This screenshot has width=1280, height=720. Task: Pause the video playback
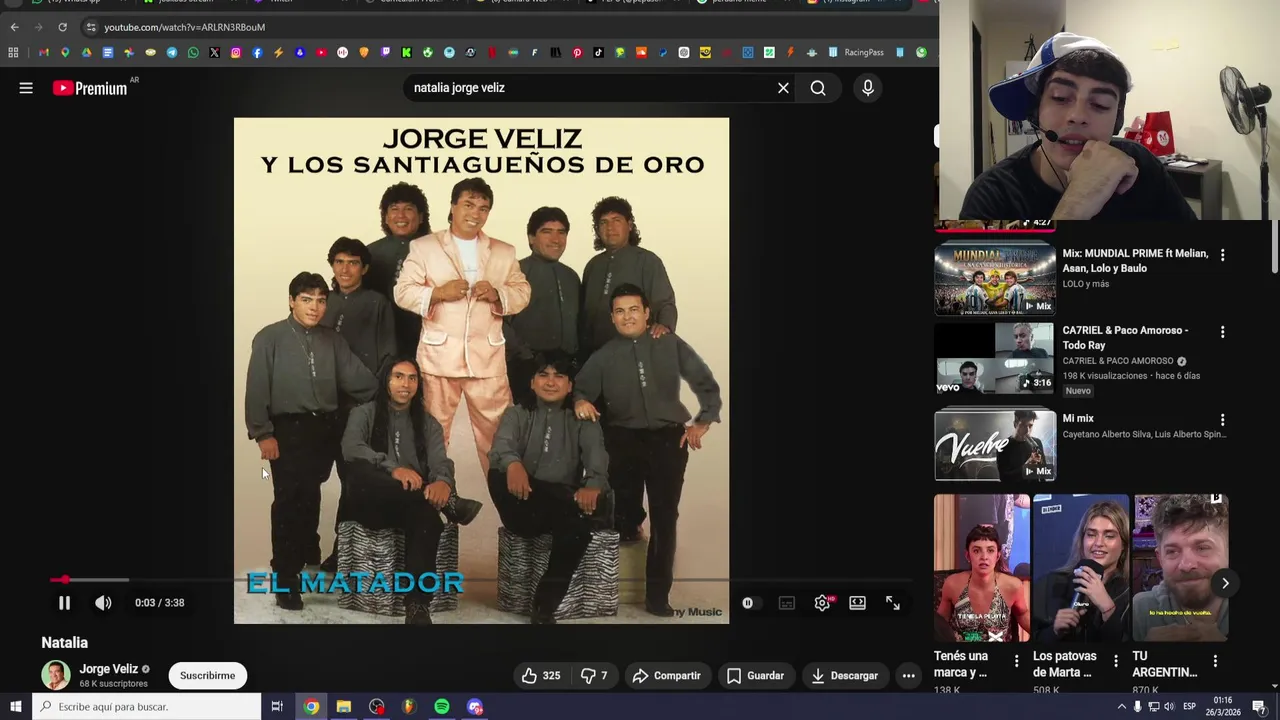tap(64, 603)
